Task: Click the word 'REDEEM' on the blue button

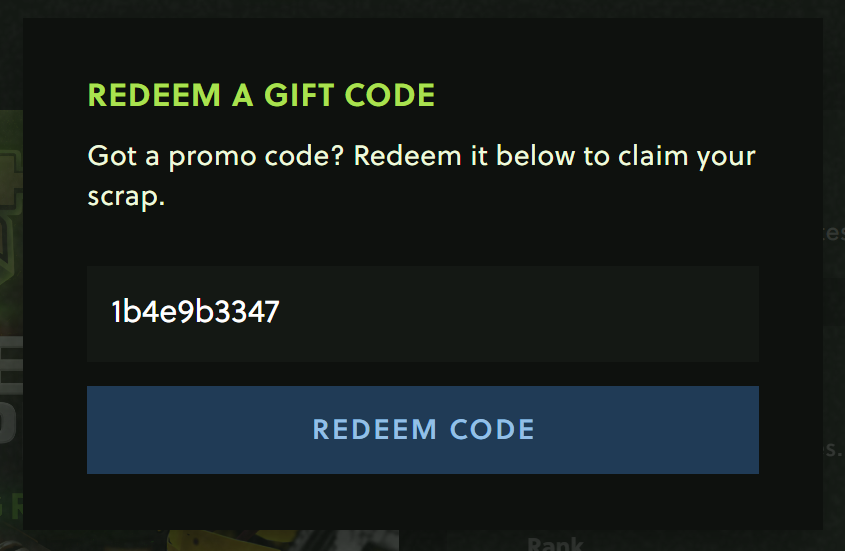Action: click(375, 430)
